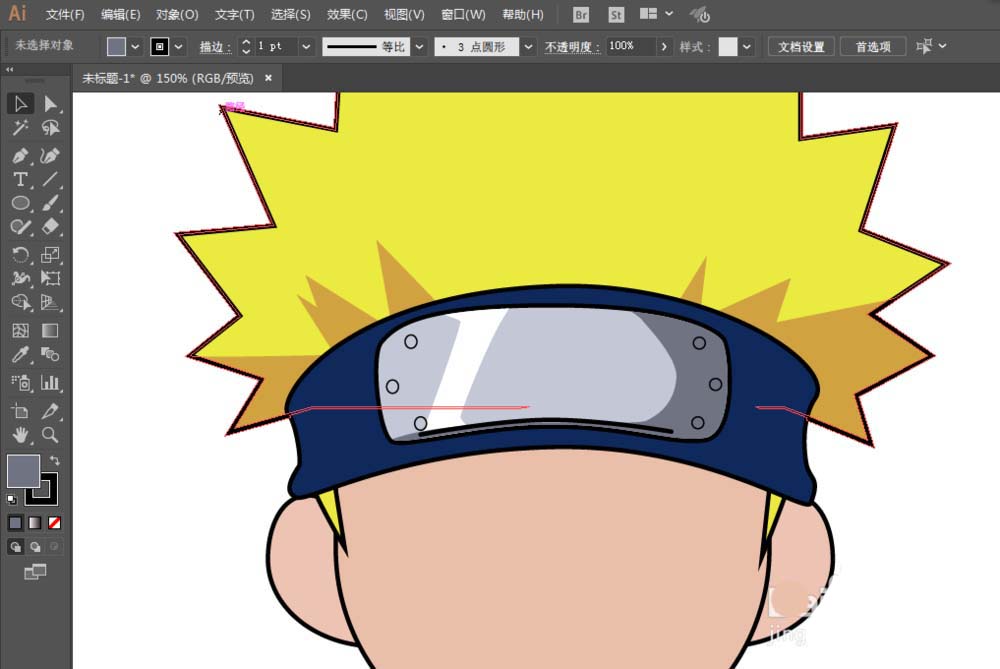
Task: Open graphic style 样式 dropdown
Action: coord(746,47)
